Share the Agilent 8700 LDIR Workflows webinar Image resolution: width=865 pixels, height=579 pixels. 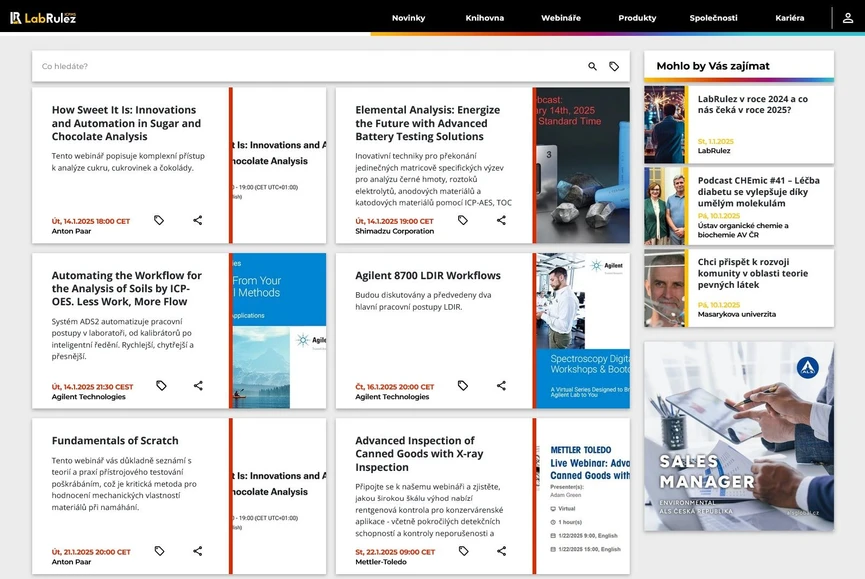point(501,385)
